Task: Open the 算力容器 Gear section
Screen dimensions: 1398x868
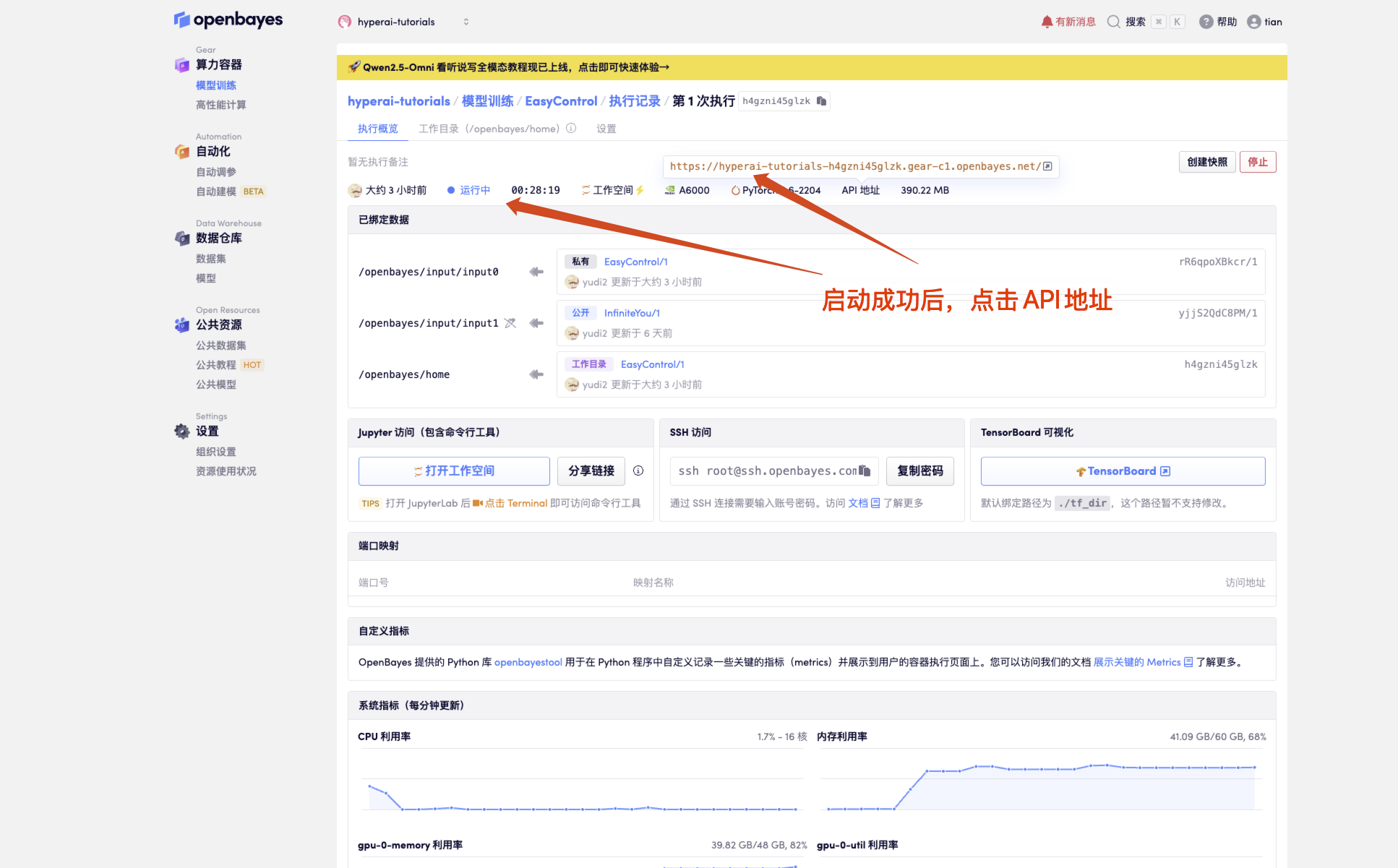Action: [x=218, y=64]
